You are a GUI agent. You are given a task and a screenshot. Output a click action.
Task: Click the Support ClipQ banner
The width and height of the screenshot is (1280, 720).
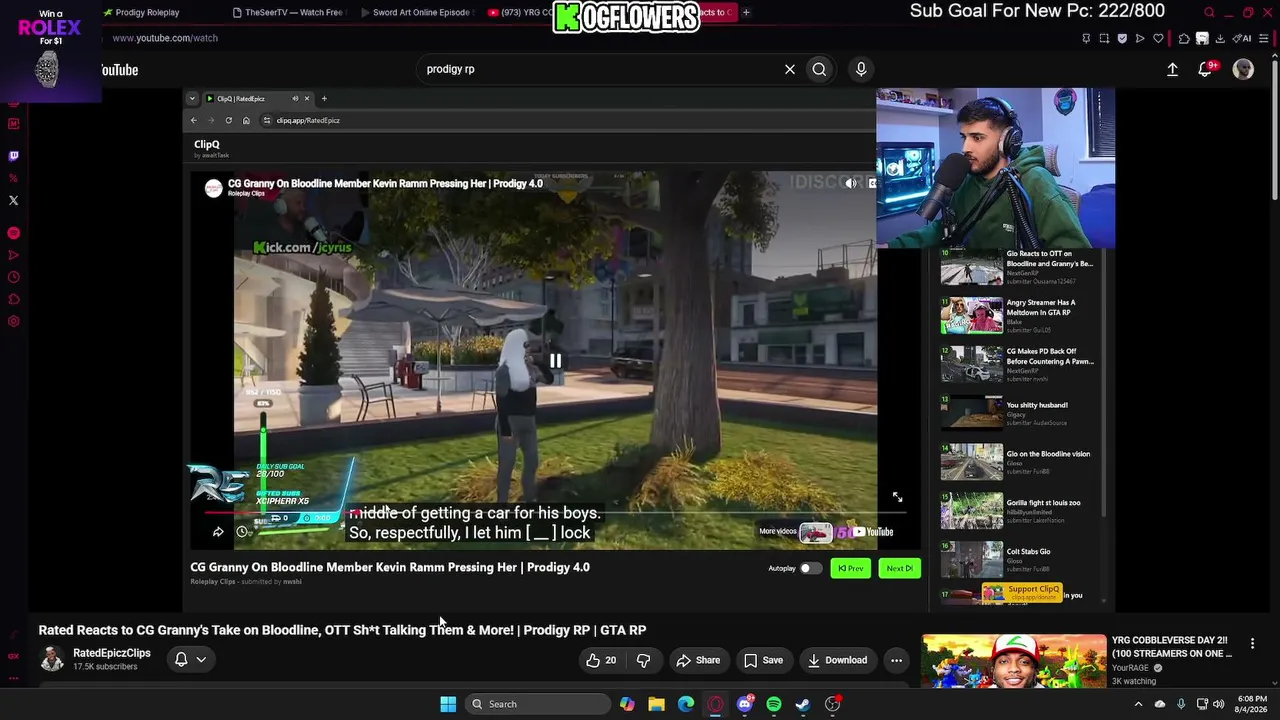(1020, 592)
